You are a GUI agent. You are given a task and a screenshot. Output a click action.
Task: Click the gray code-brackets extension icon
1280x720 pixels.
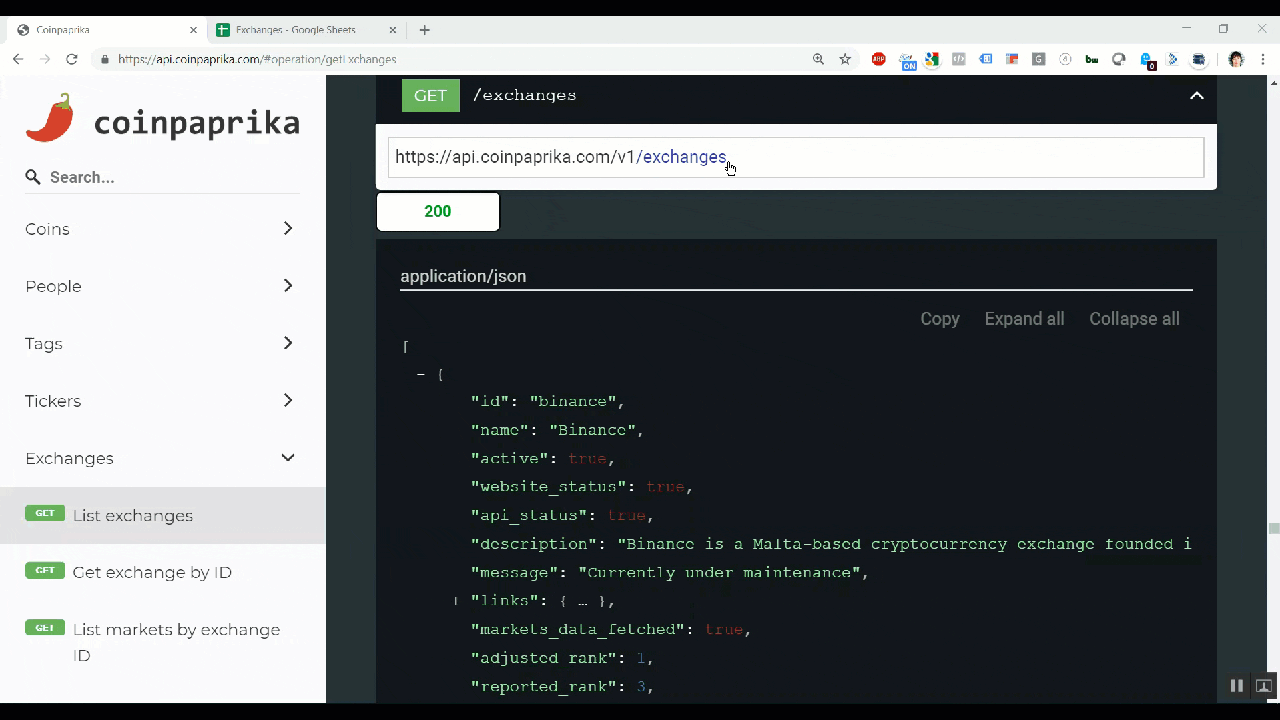[959, 59]
